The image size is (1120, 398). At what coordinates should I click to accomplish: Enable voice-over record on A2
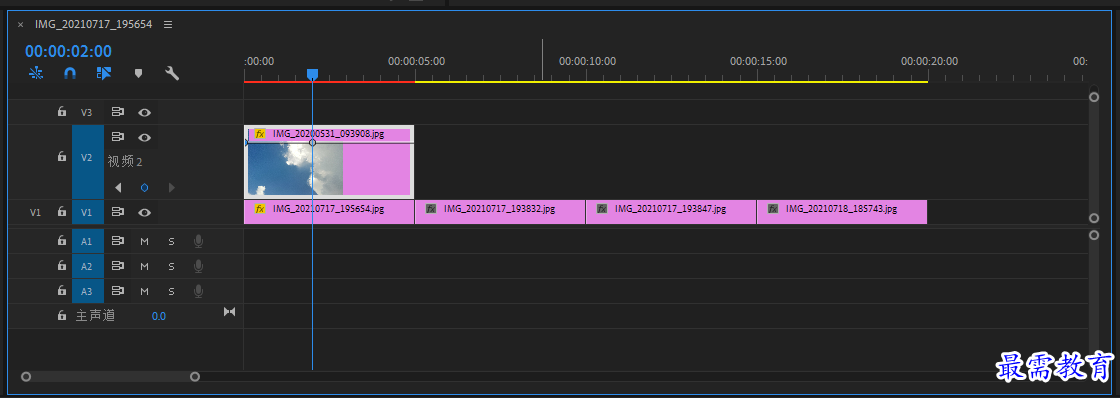click(198, 267)
